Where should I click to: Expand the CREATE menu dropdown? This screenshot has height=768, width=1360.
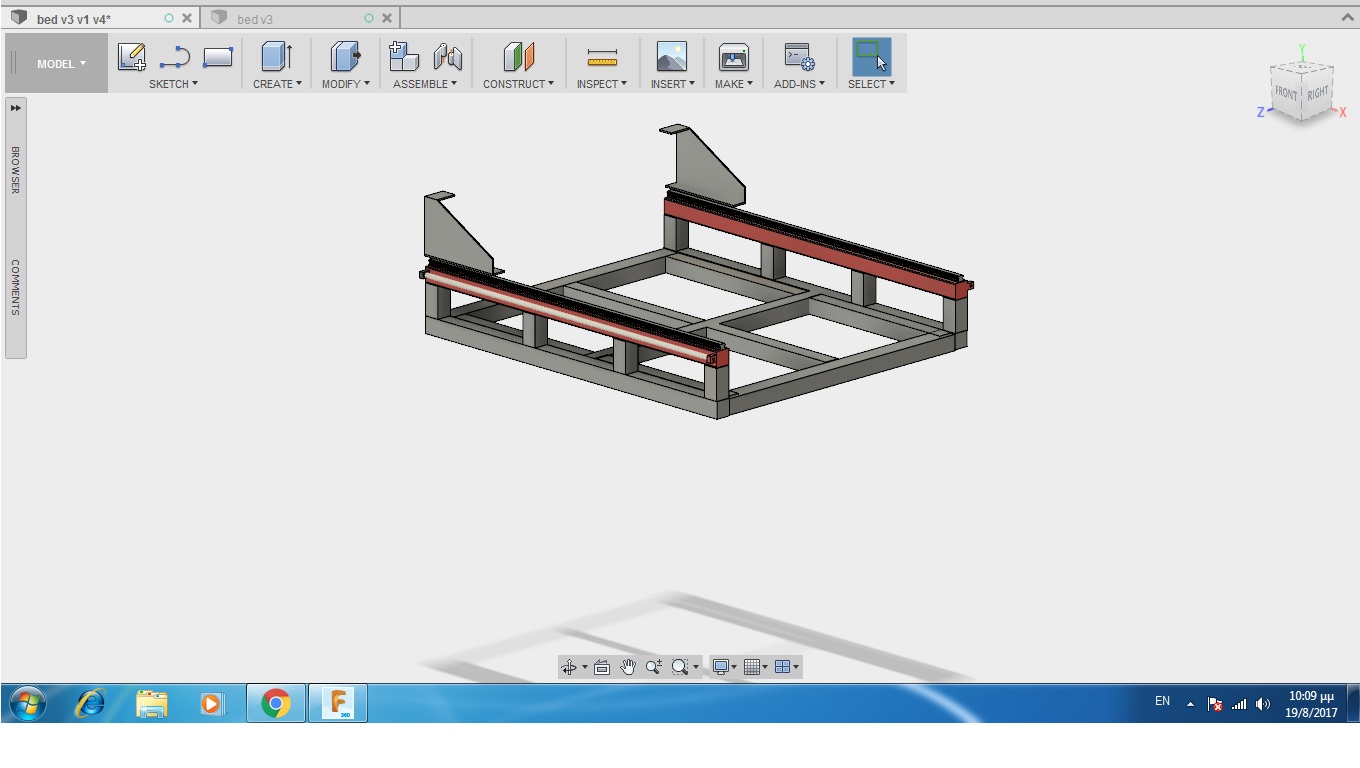coord(277,84)
